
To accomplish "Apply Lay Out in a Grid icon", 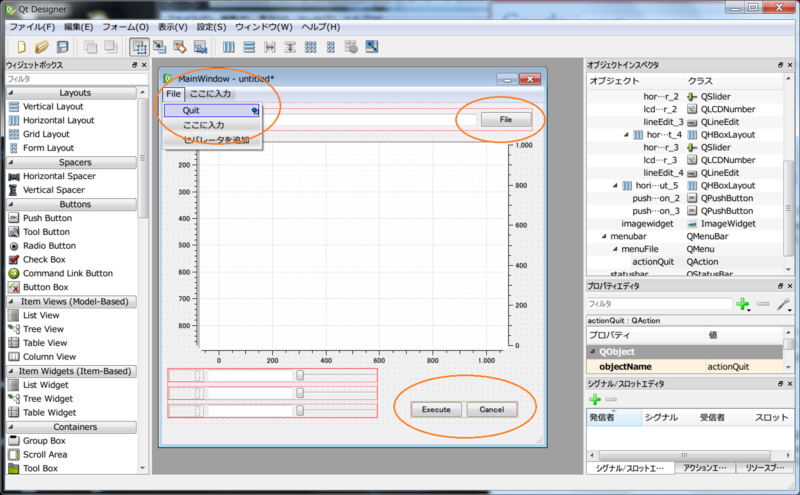I will 310,47.
